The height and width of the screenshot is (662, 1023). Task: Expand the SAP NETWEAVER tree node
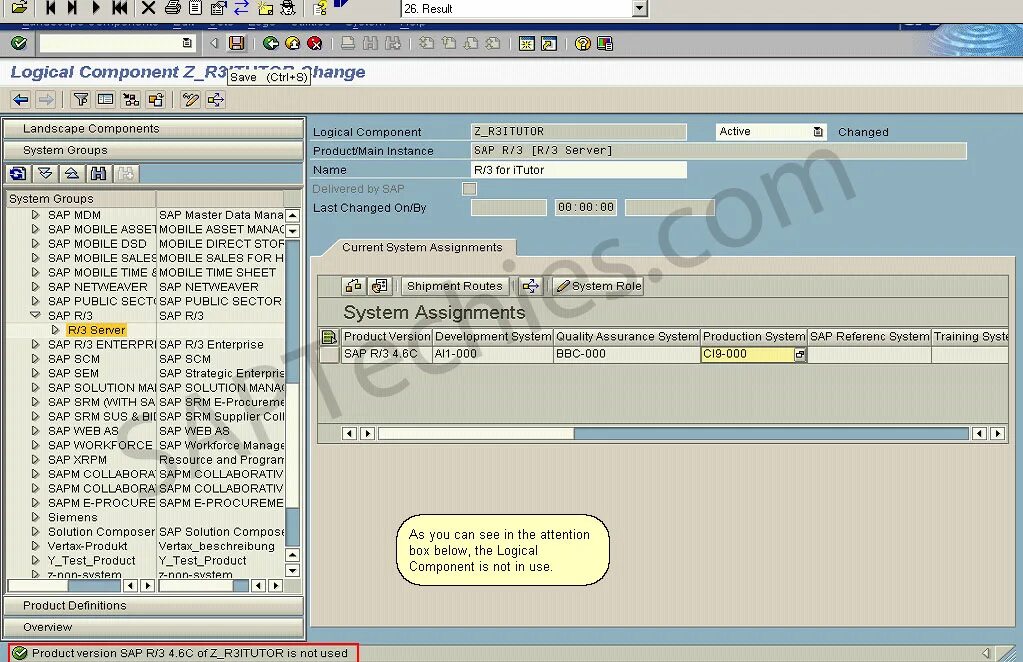tap(35, 286)
